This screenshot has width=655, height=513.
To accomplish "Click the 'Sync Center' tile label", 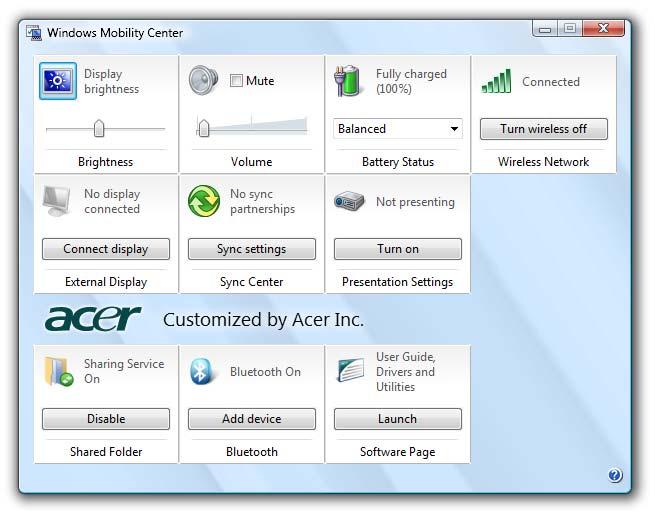I will [251, 282].
